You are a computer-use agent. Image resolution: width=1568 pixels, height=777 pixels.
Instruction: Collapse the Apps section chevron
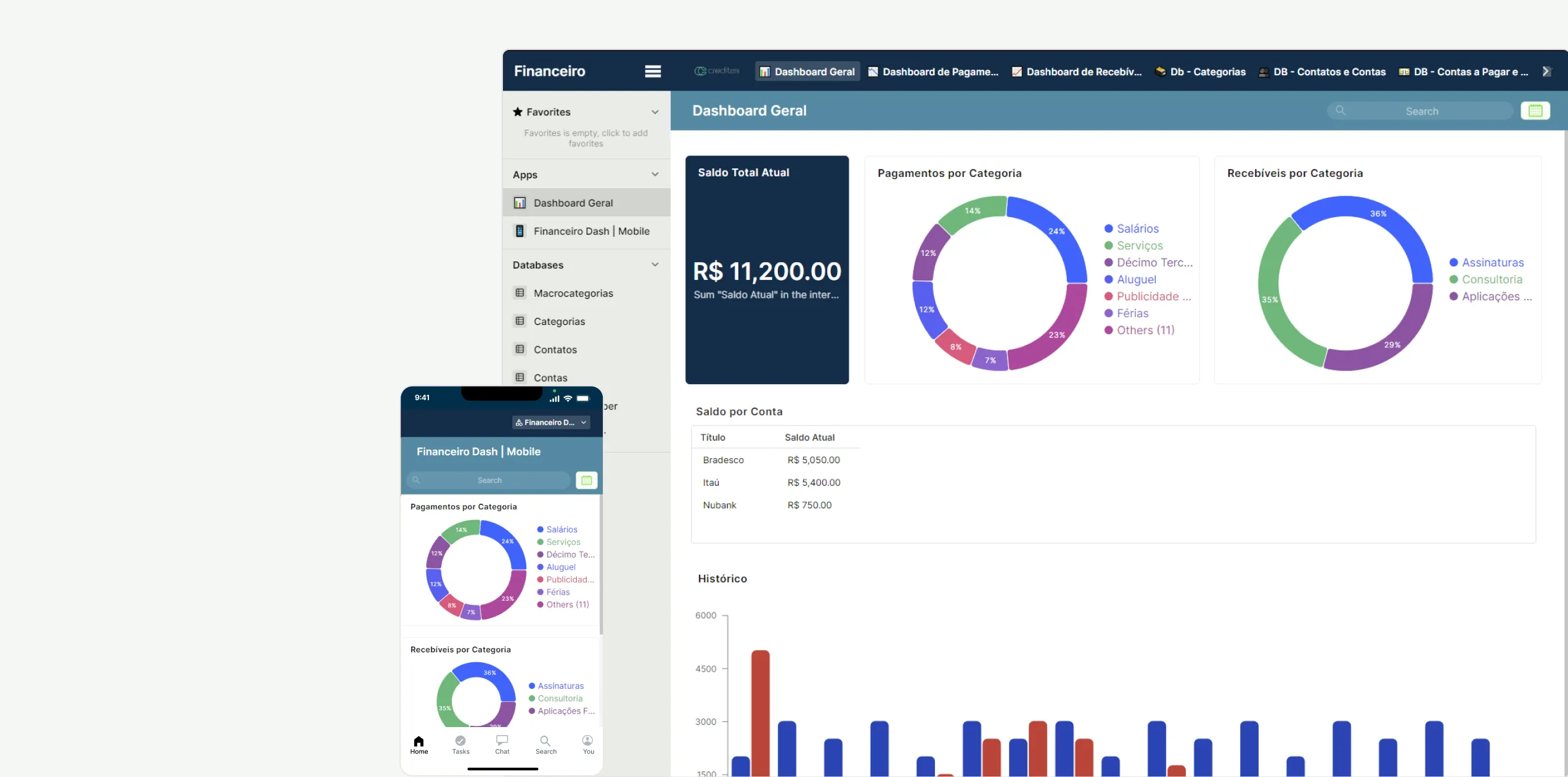click(655, 175)
